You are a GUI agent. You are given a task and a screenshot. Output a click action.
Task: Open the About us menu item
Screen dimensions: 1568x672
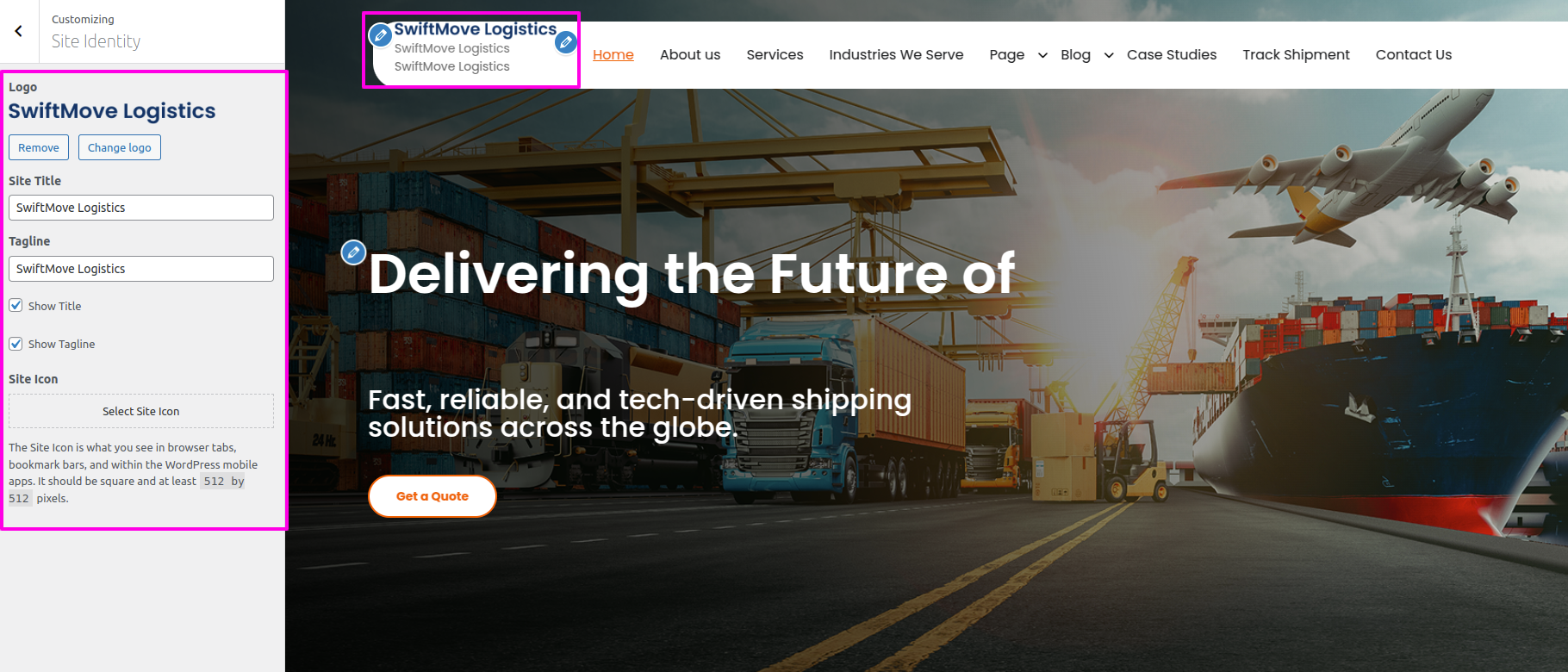[690, 54]
